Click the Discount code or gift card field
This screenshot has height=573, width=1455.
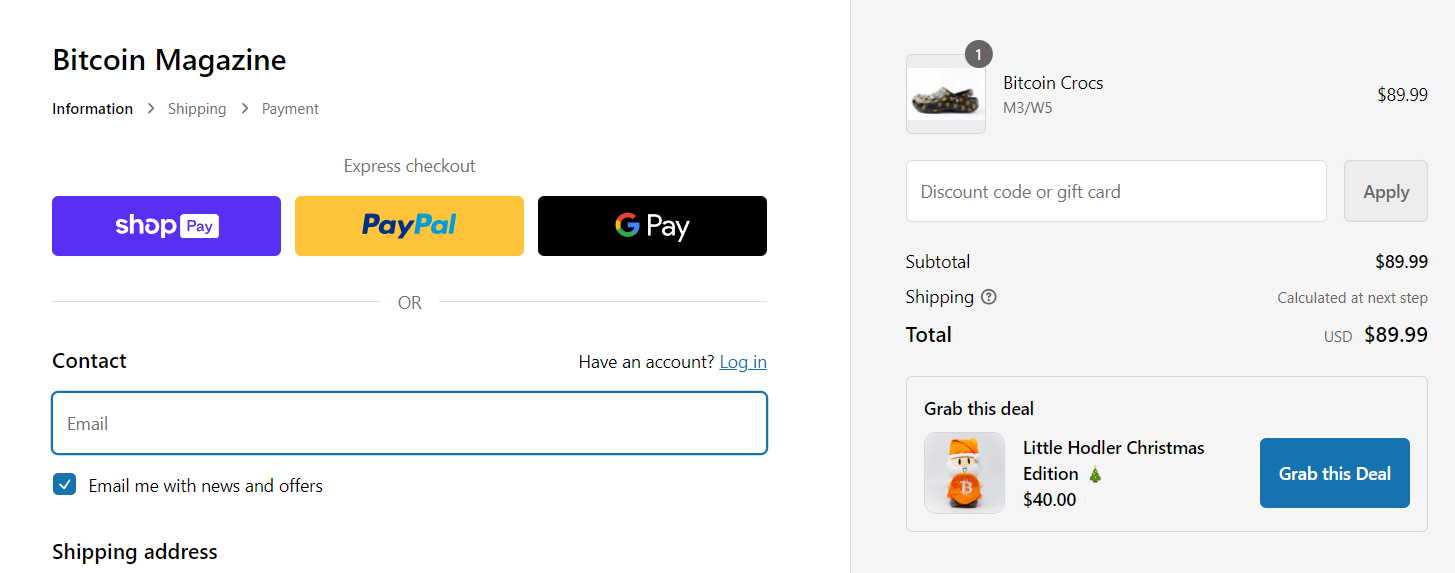pyautogui.click(x=1115, y=192)
